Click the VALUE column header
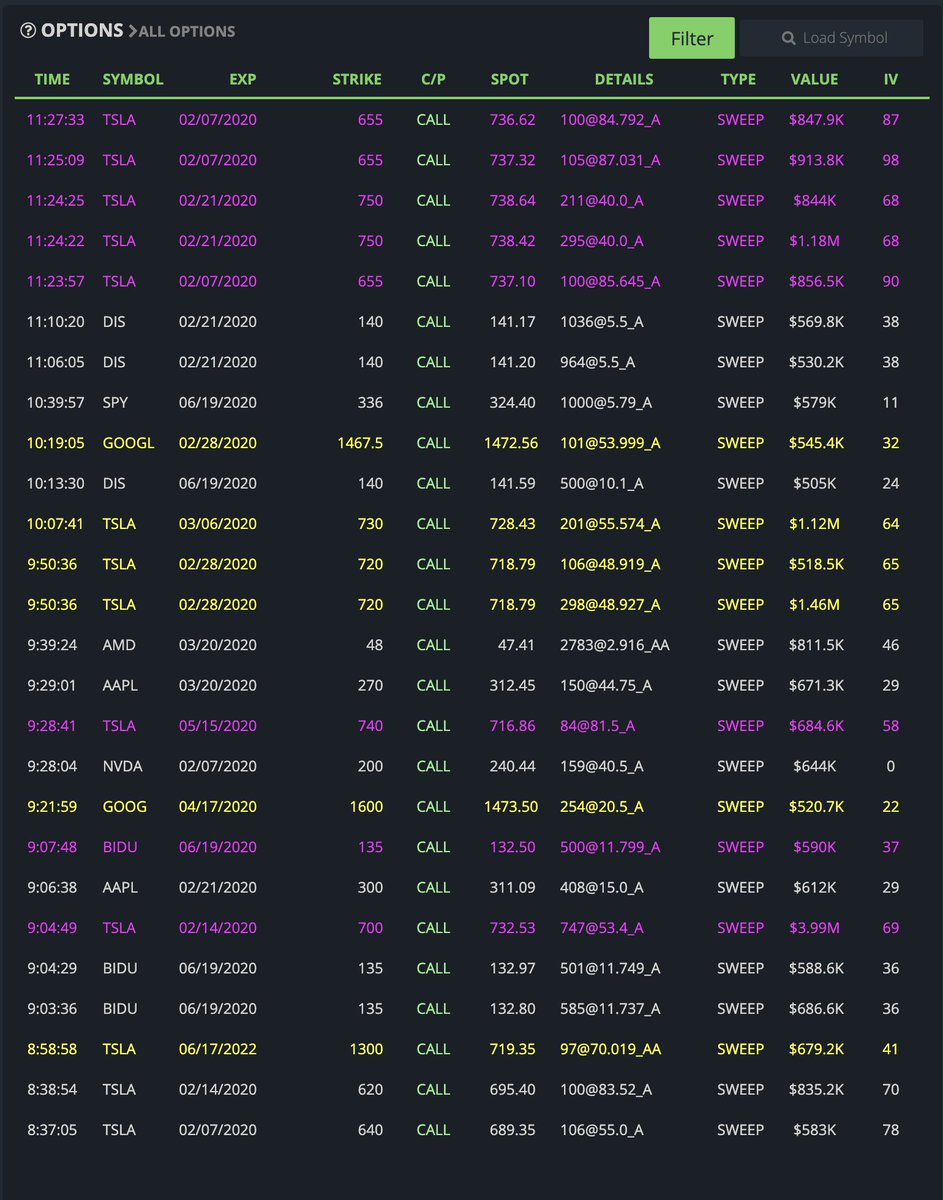943x1200 pixels. click(815, 79)
